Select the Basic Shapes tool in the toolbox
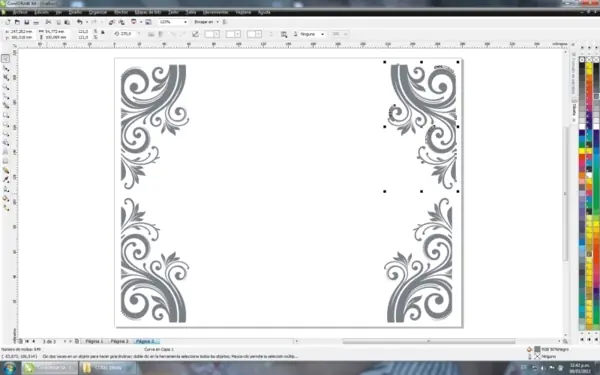The width and height of the screenshot is (600, 375). [5, 142]
